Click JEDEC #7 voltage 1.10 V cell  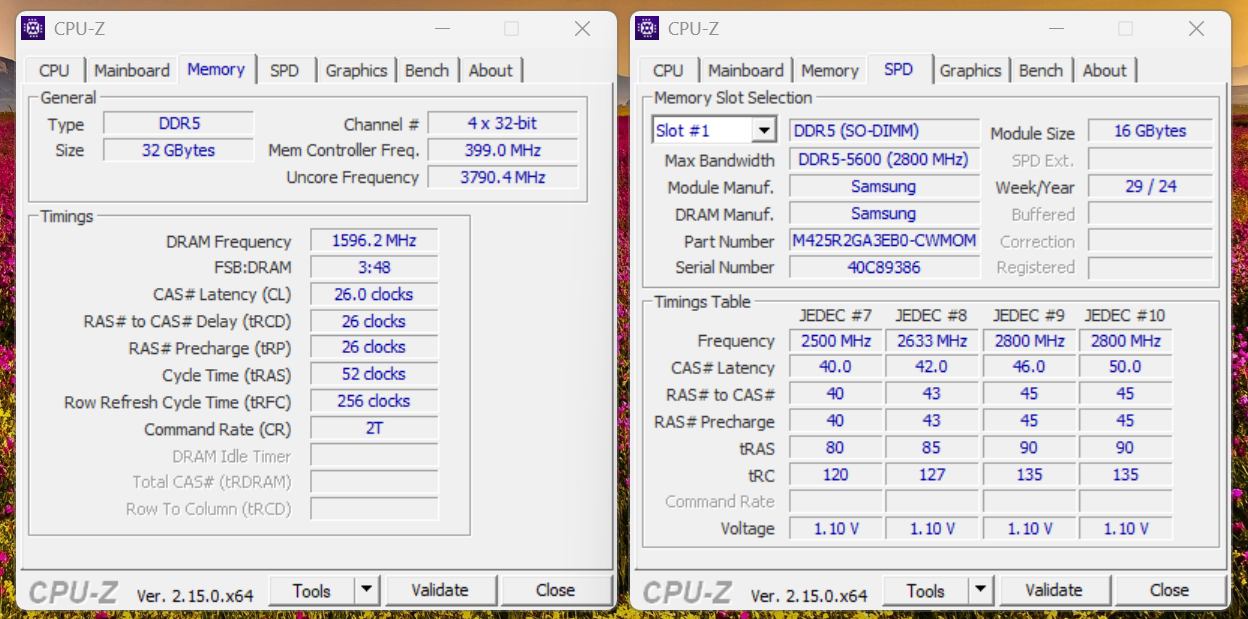pyautogui.click(x=836, y=528)
